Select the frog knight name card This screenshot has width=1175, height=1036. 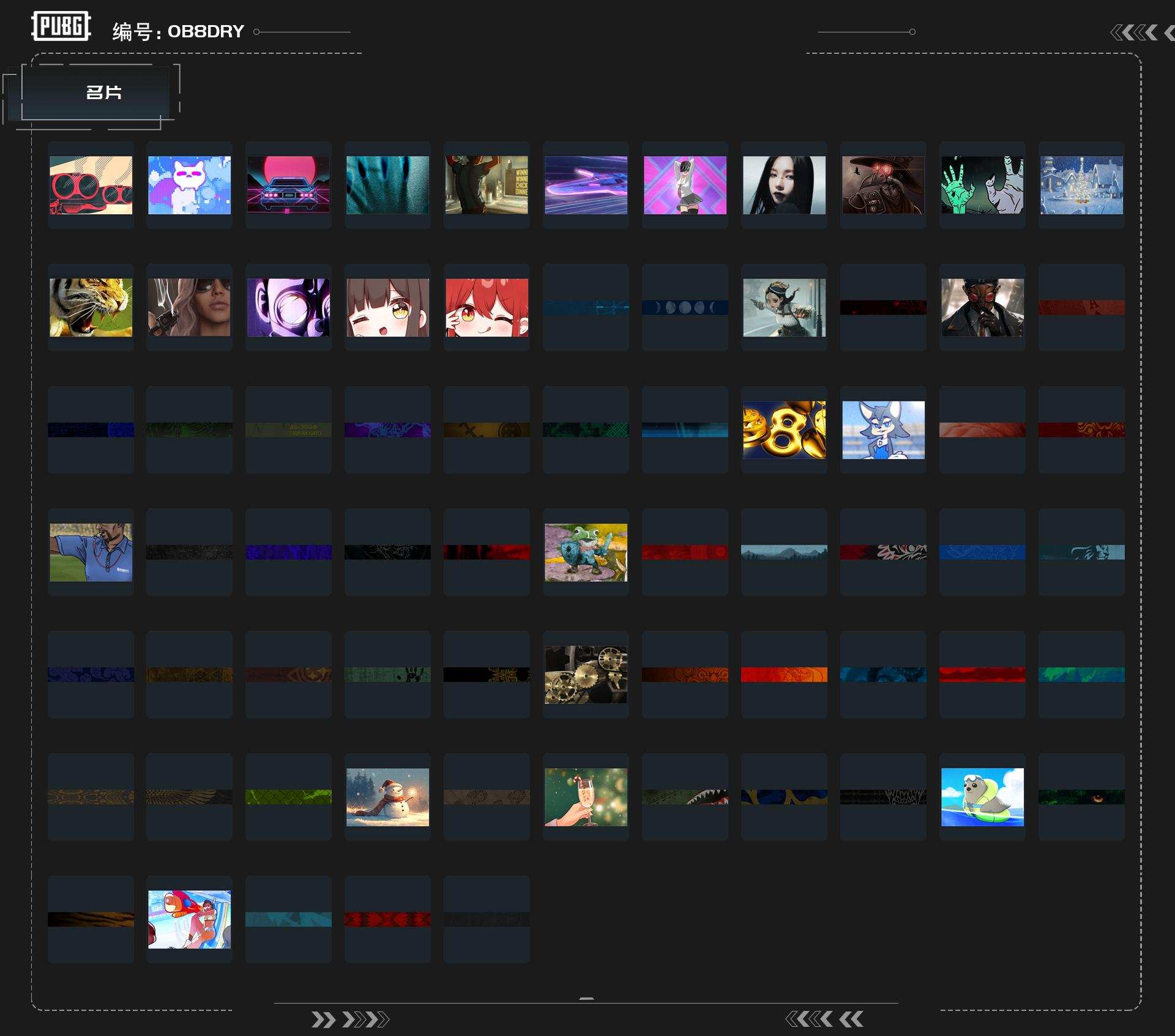pos(586,552)
